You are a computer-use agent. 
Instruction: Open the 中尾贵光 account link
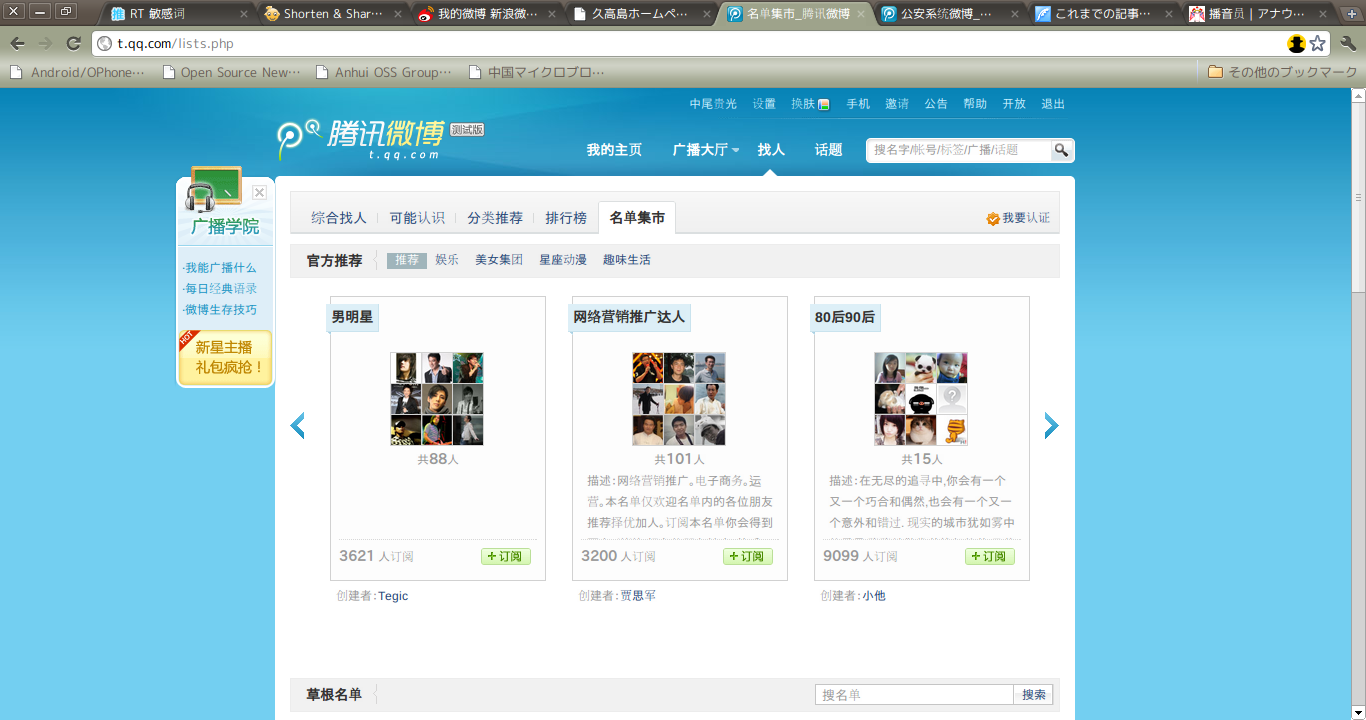tap(713, 104)
